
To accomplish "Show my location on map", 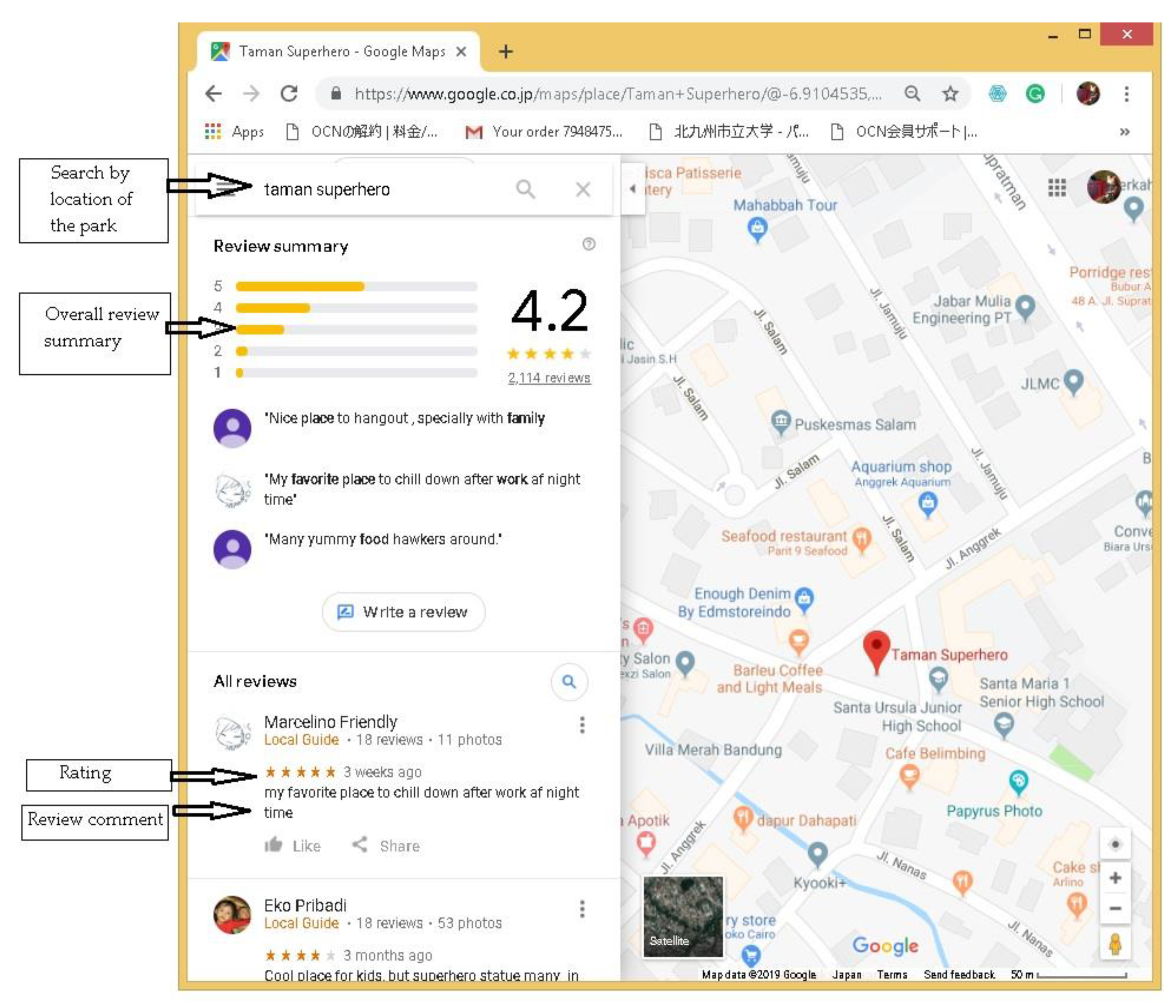I will pyautogui.click(x=1115, y=844).
